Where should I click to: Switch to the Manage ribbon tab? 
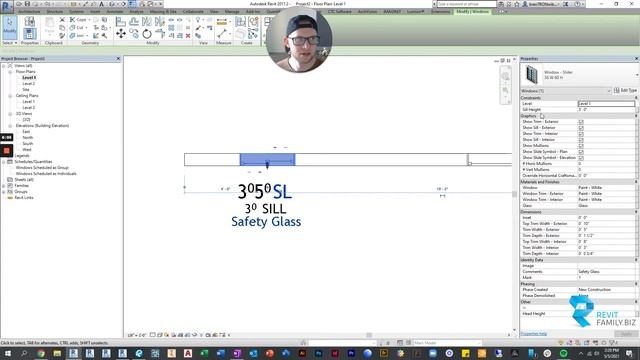(x=232, y=11)
